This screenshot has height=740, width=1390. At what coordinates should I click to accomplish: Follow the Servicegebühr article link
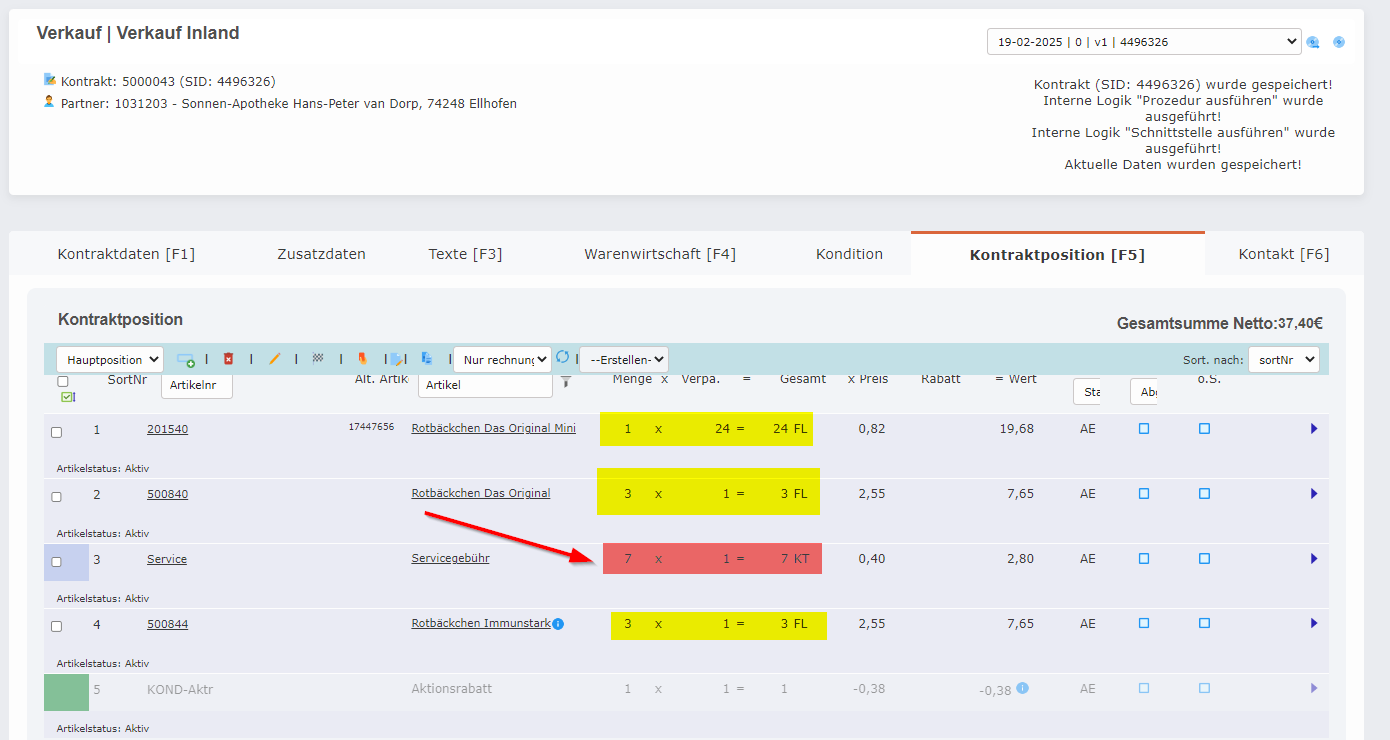450,558
